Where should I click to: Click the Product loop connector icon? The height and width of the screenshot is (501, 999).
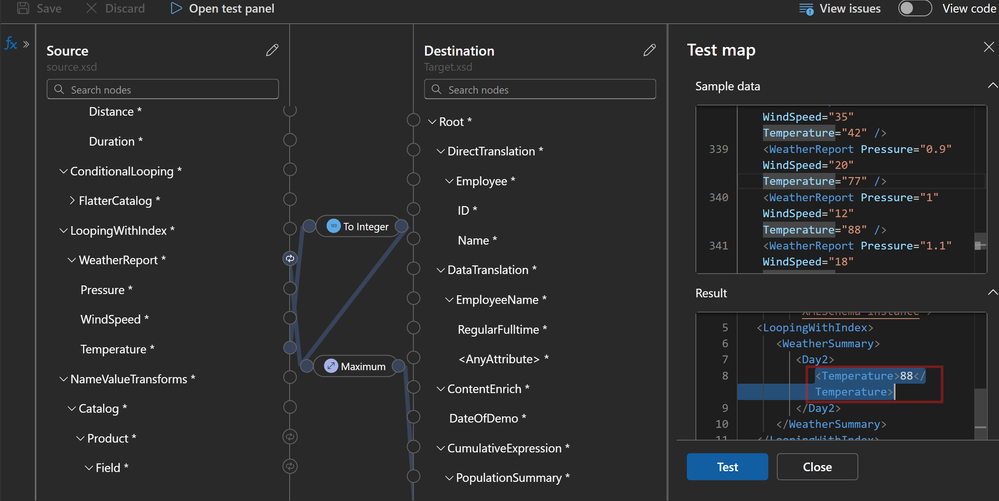click(290, 437)
